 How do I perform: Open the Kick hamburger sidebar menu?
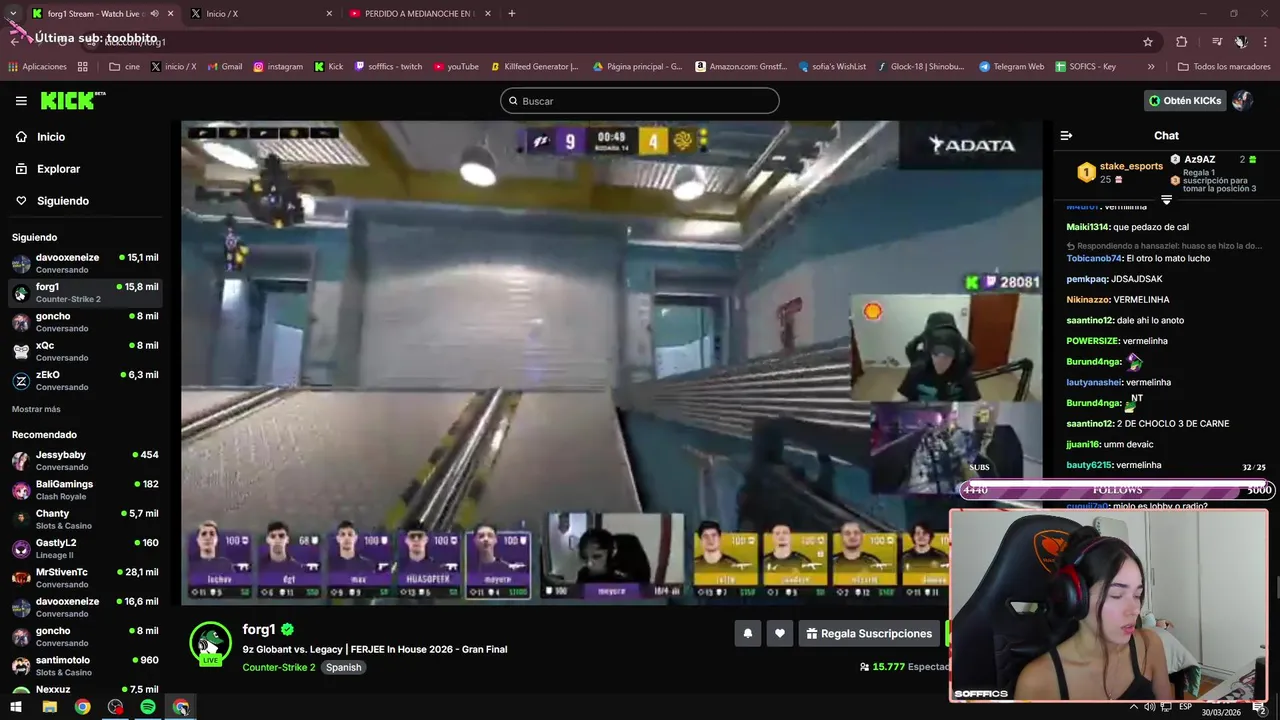pyautogui.click(x=21, y=101)
